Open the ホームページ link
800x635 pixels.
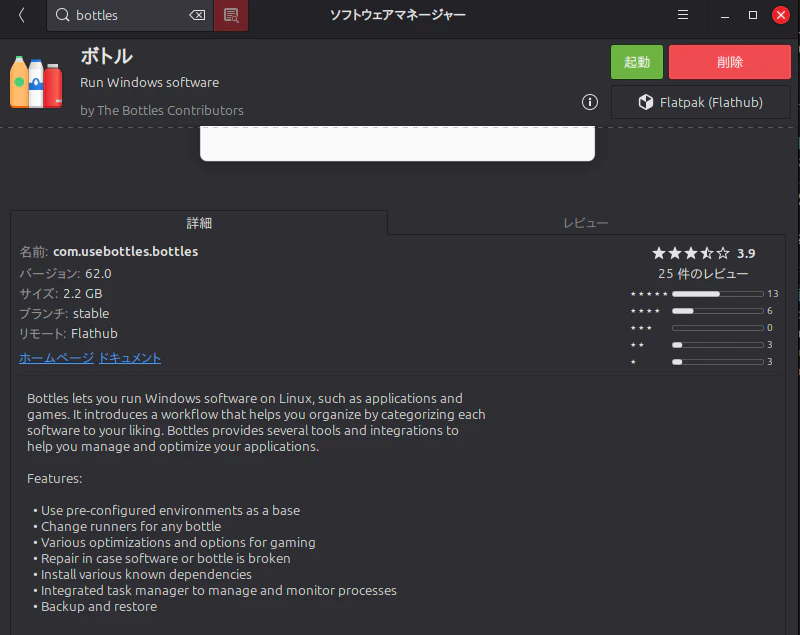57,358
